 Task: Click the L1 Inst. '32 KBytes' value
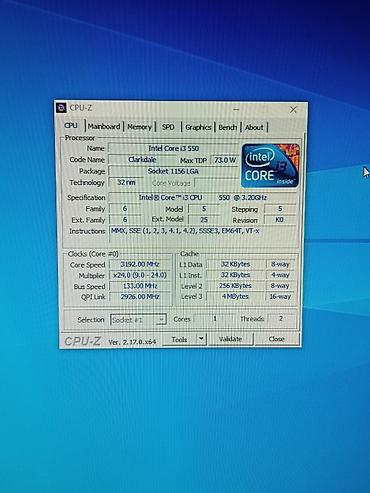235,275
